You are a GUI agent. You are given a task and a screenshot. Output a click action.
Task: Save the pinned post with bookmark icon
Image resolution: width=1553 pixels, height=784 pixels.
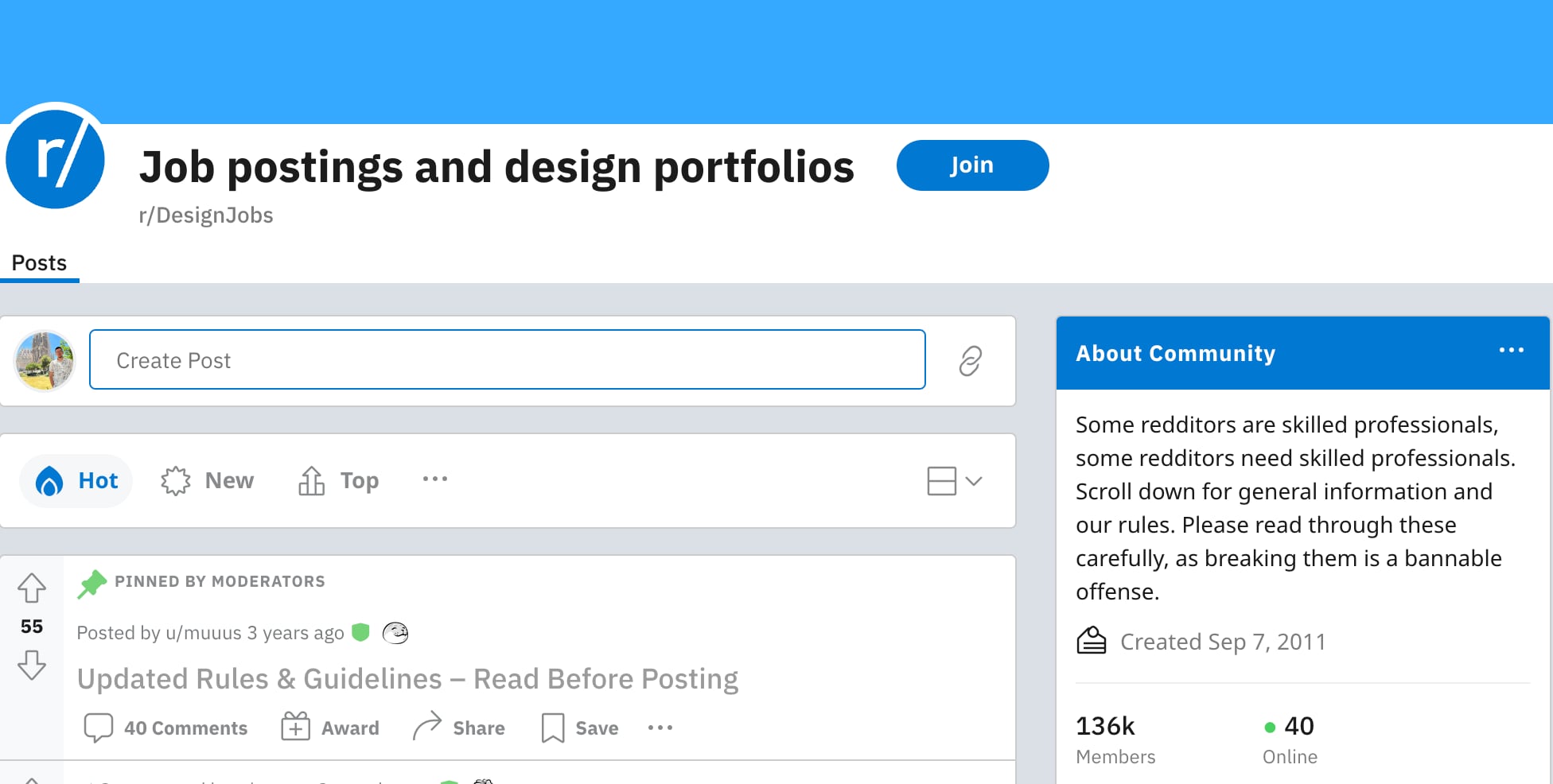pos(580,728)
